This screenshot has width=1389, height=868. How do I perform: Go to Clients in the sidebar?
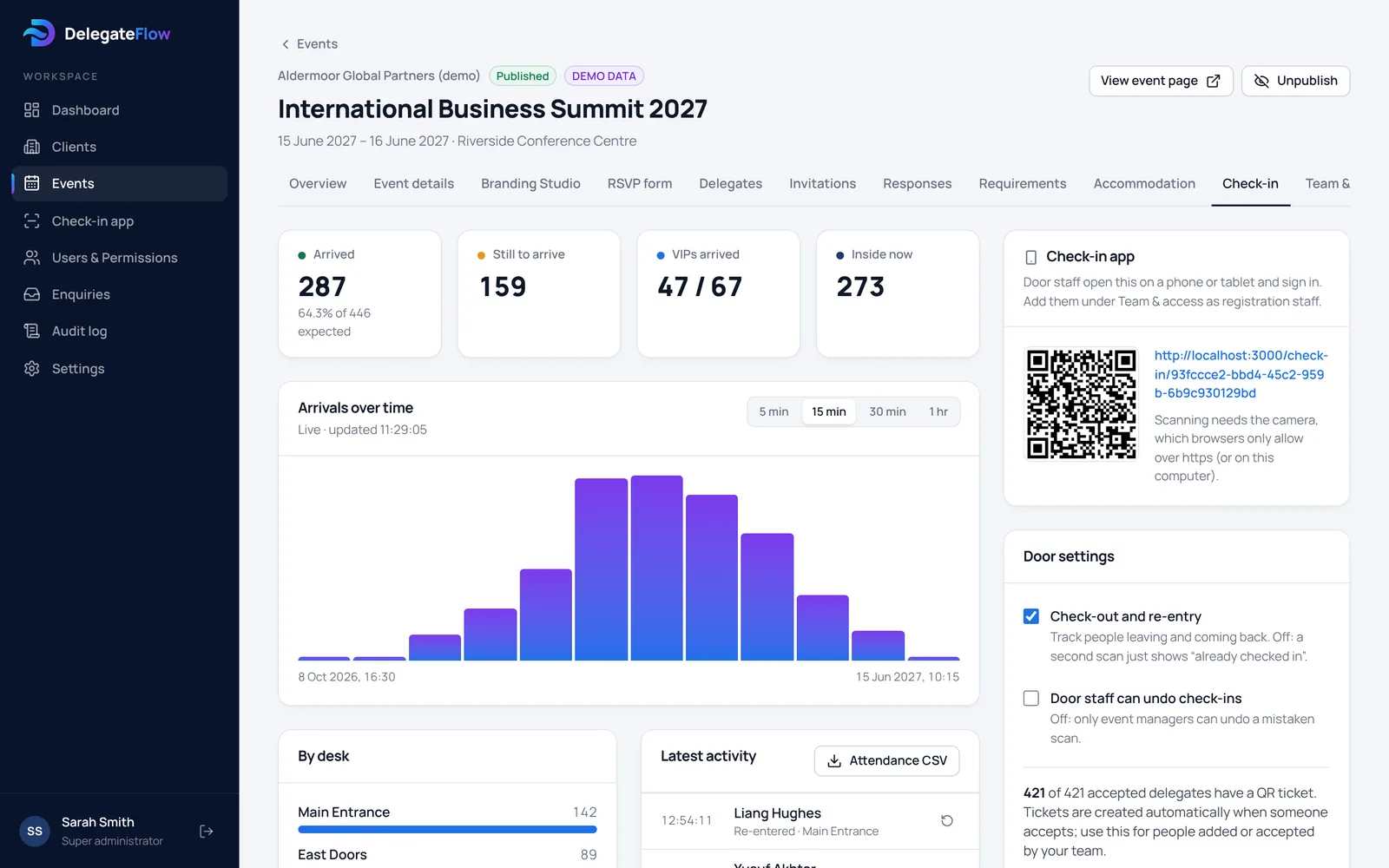tap(120, 147)
